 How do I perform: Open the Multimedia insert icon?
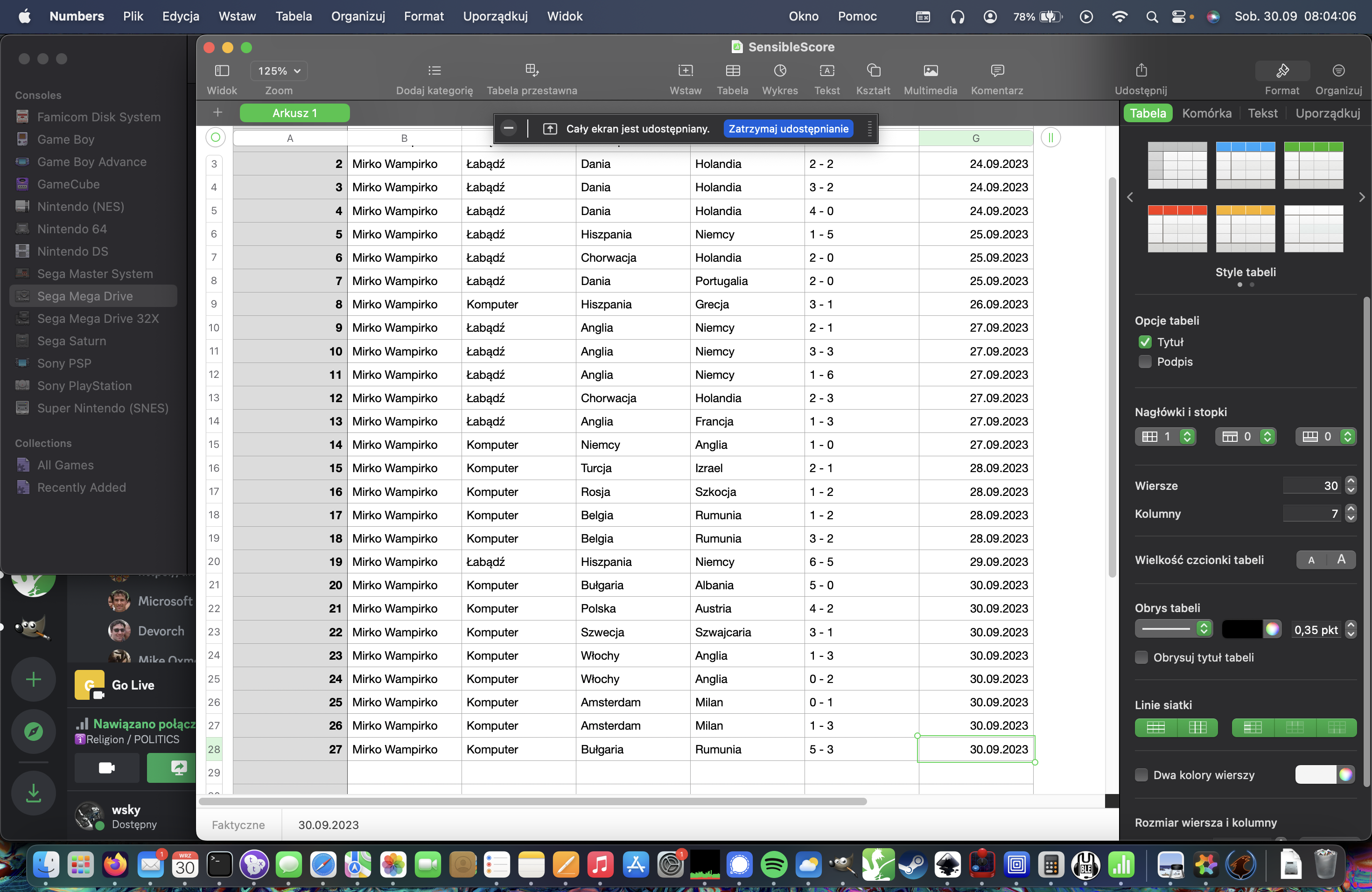click(x=930, y=71)
